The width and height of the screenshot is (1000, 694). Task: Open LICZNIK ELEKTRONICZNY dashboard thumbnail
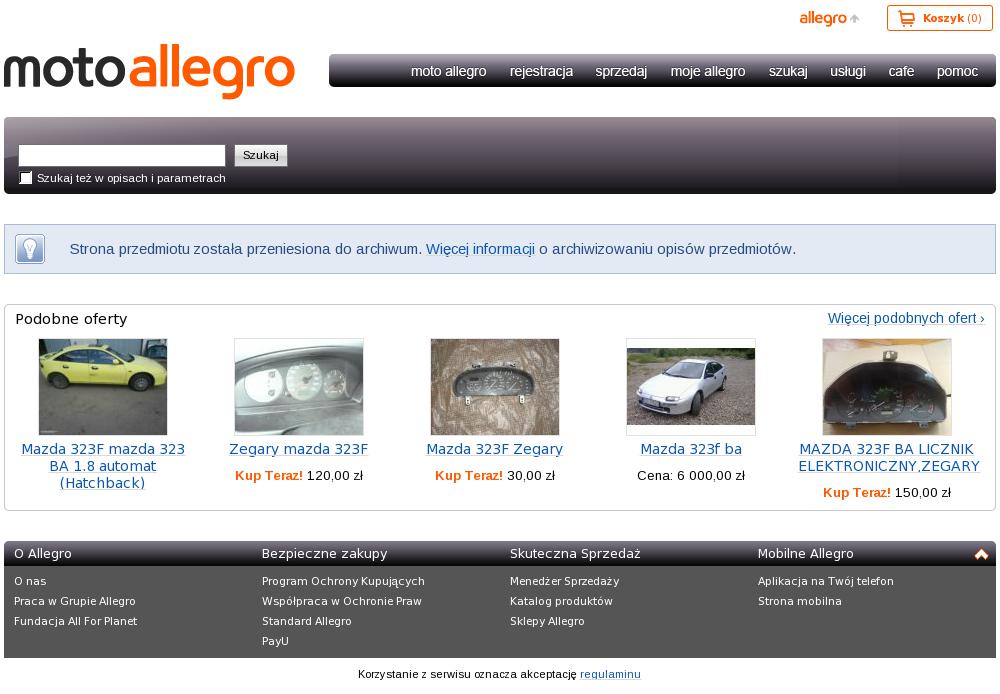point(887,387)
